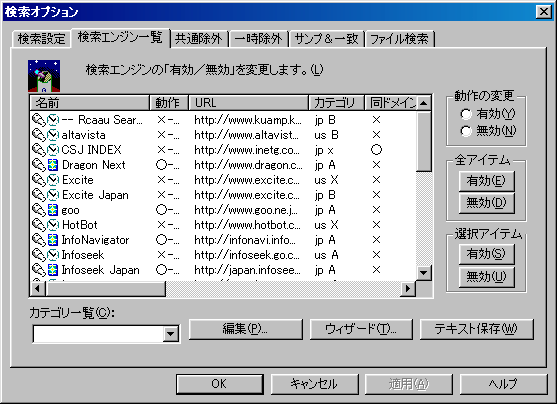
Task: Click the 'us B' category cell of altavista
Action: tap(326, 135)
